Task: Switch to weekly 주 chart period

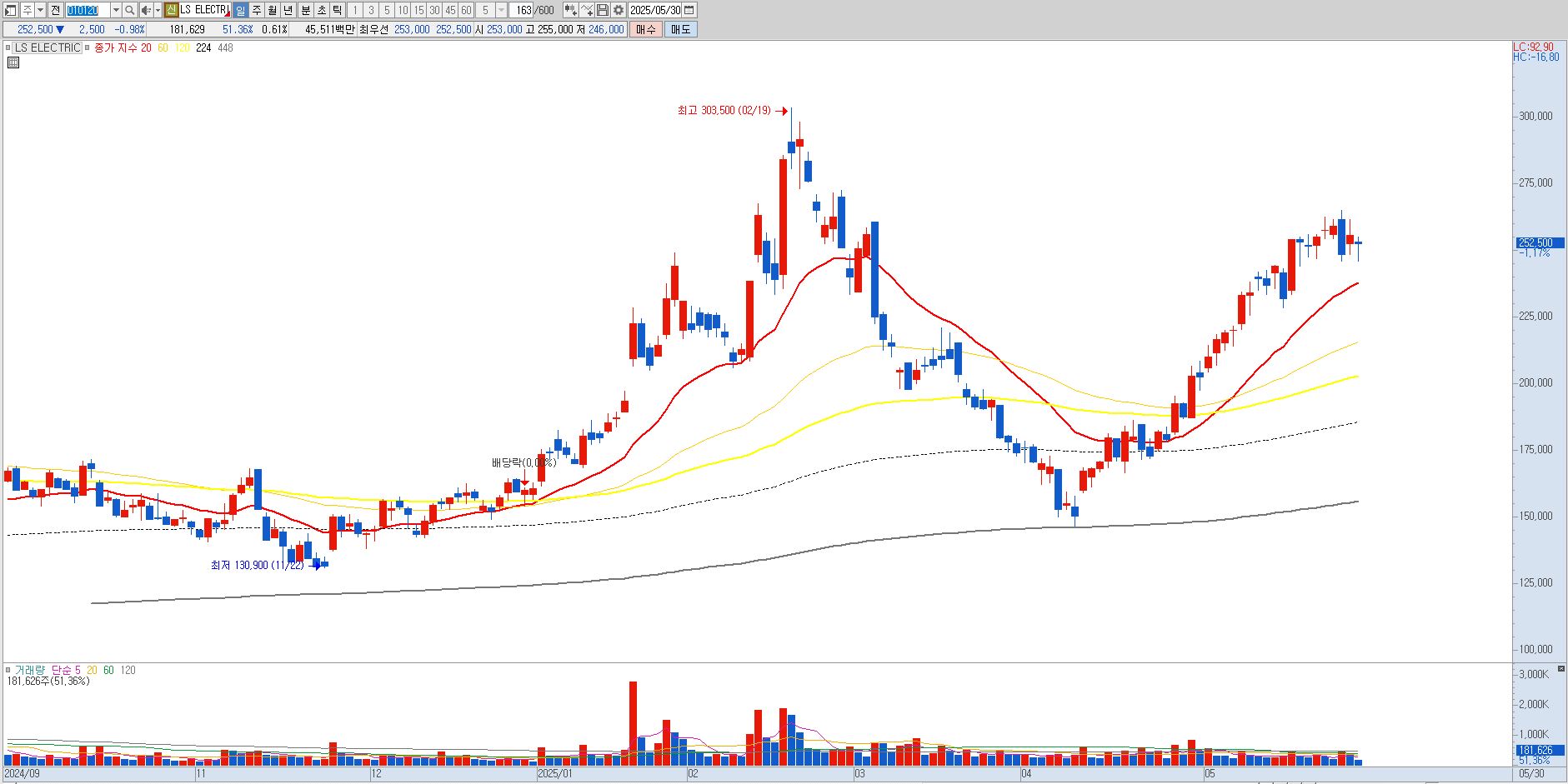Action: coord(256,10)
